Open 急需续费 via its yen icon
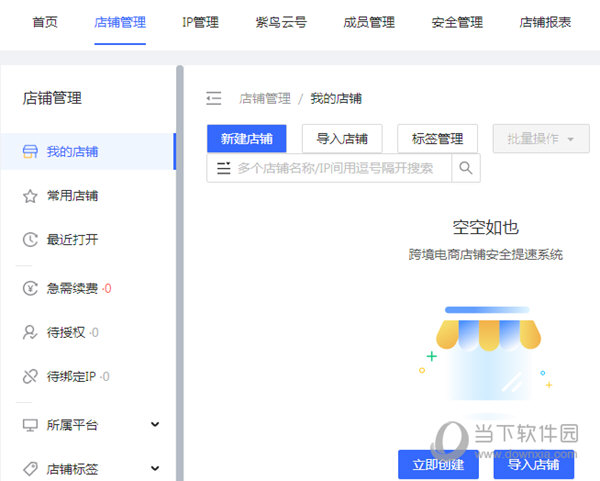Image resolution: width=600 pixels, height=481 pixels. (30, 289)
